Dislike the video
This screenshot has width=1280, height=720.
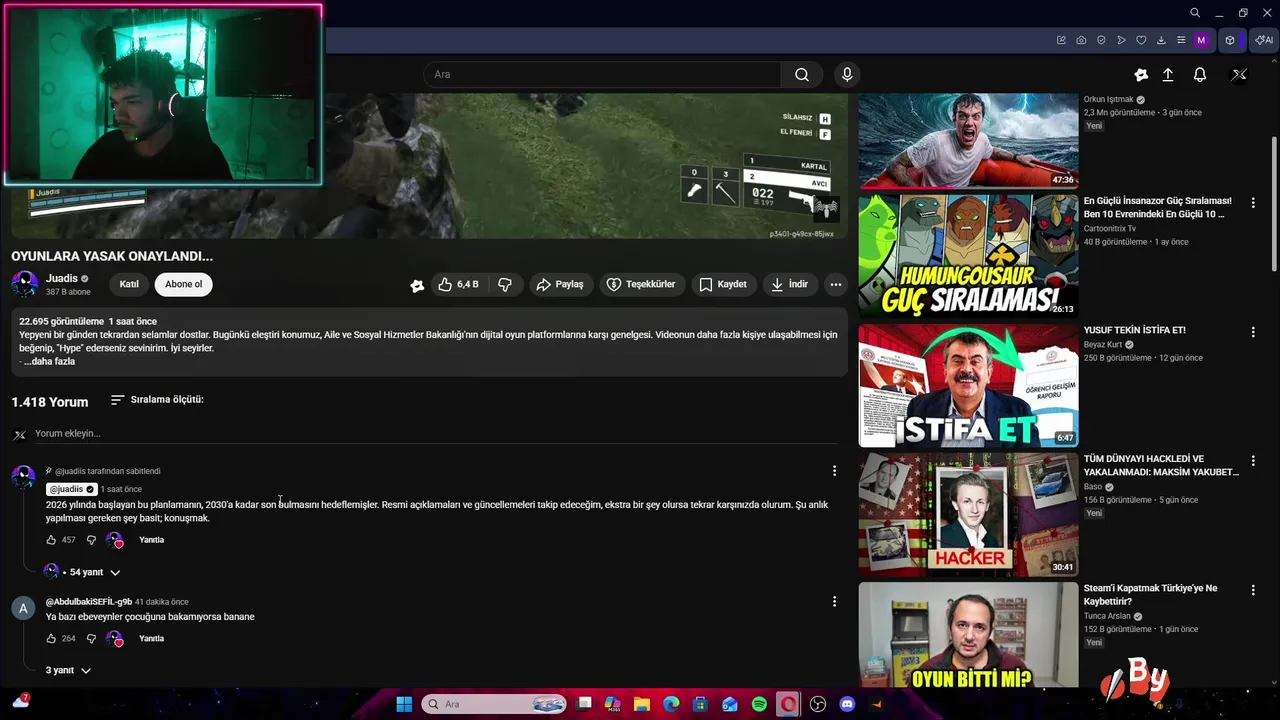click(x=505, y=284)
